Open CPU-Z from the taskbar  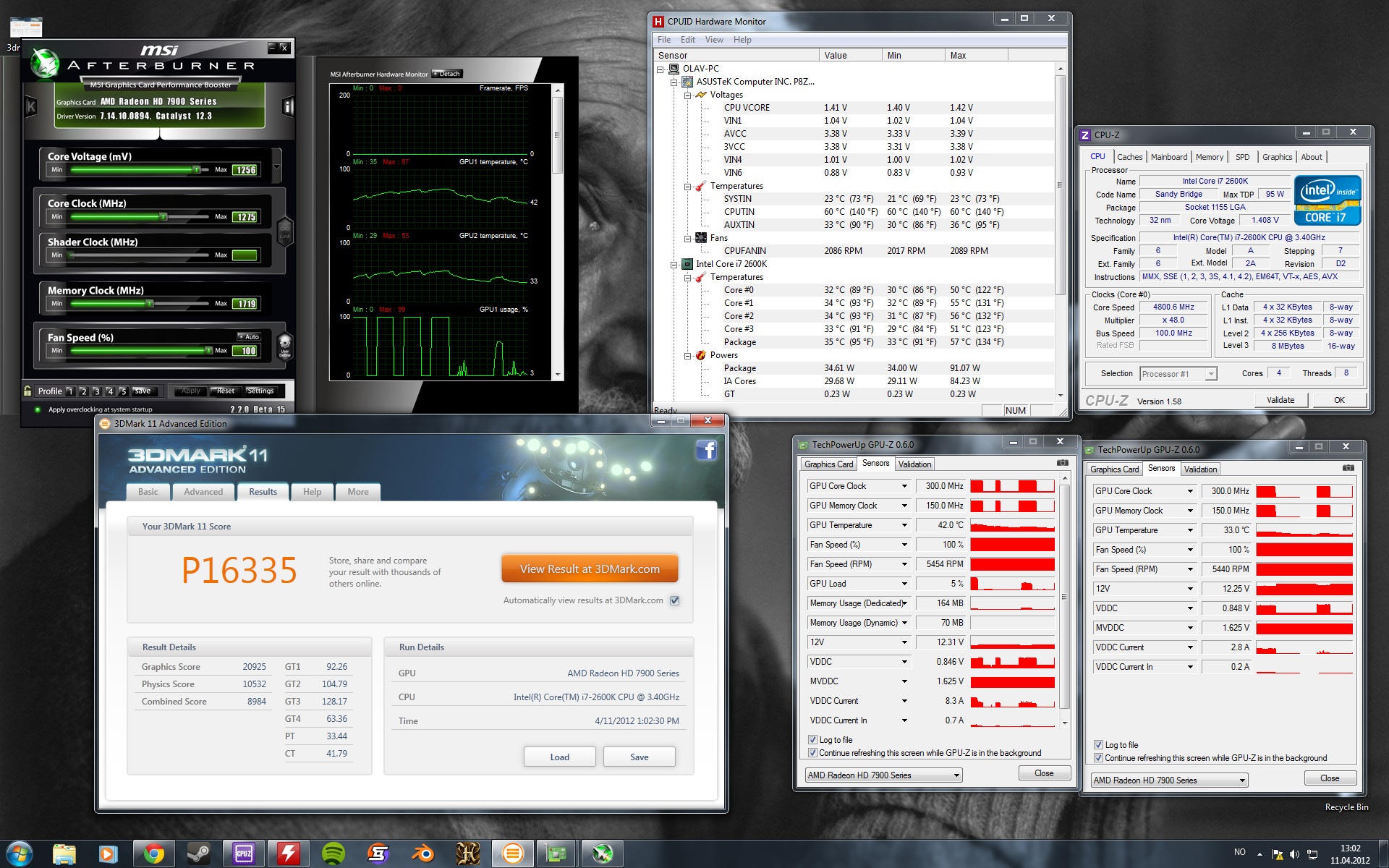[x=243, y=854]
